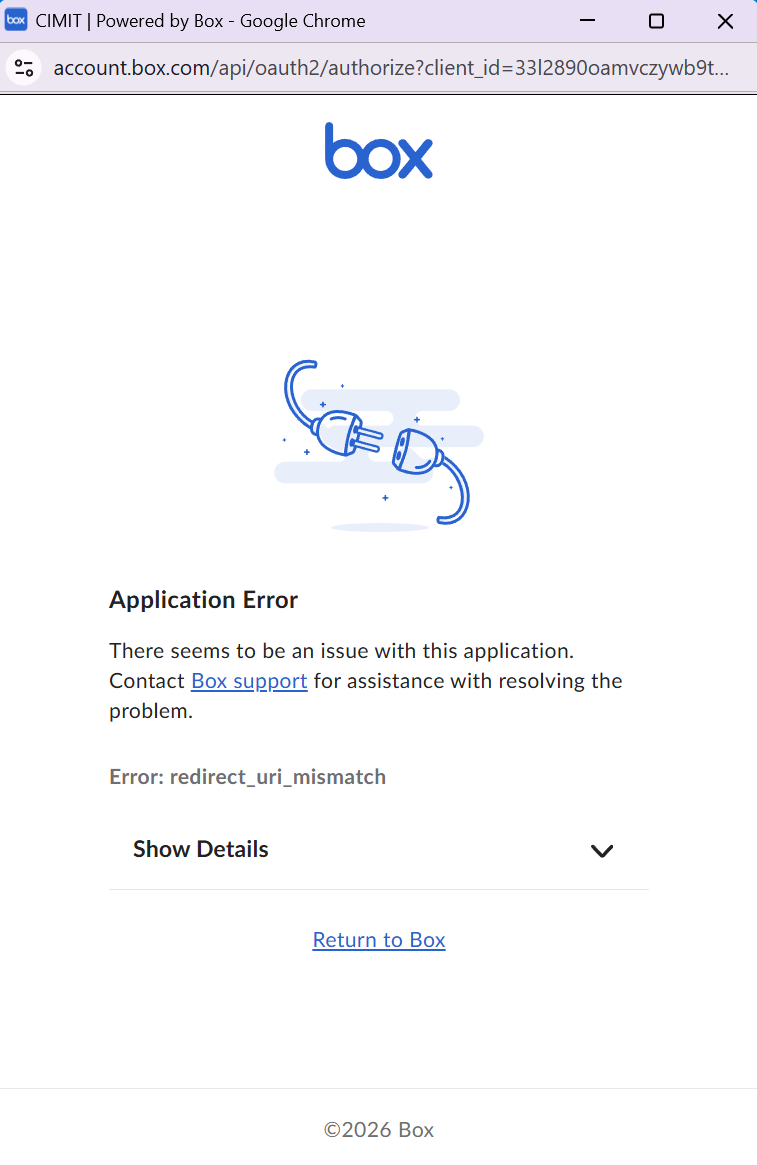The height and width of the screenshot is (1165, 757).
Task: Click the word "problem." in the message
Action: [x=151, y=711]
